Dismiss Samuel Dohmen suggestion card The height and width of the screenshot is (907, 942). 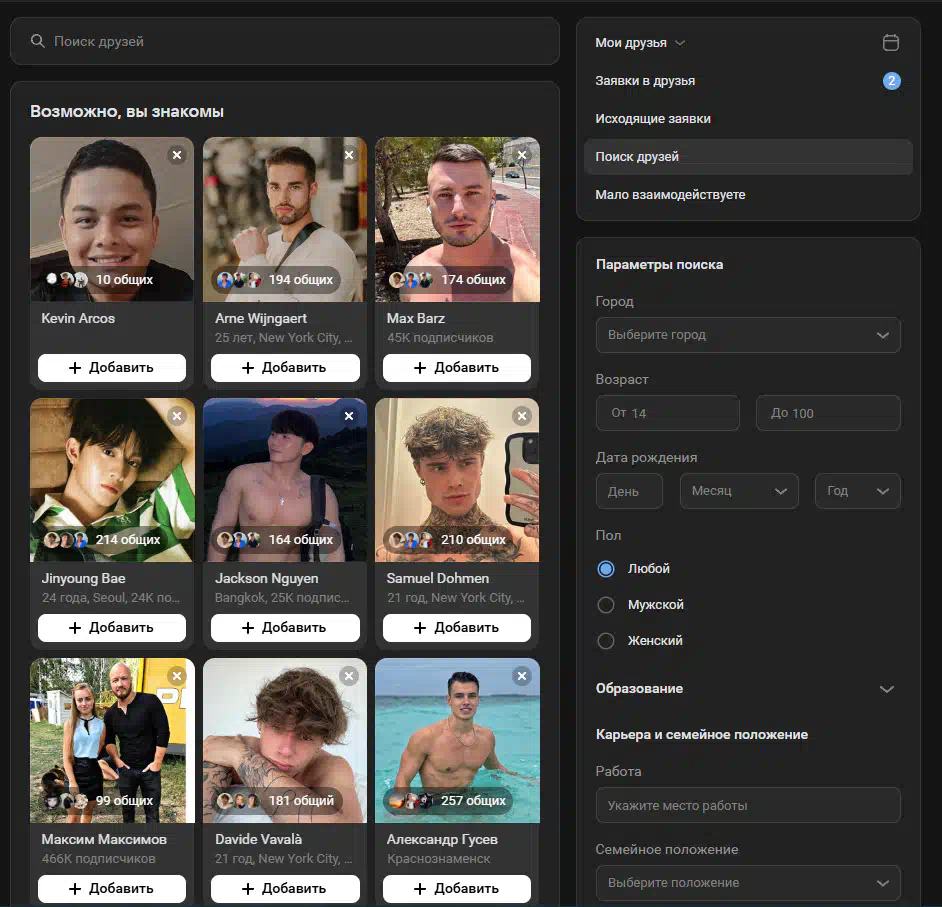coord(522,416)
